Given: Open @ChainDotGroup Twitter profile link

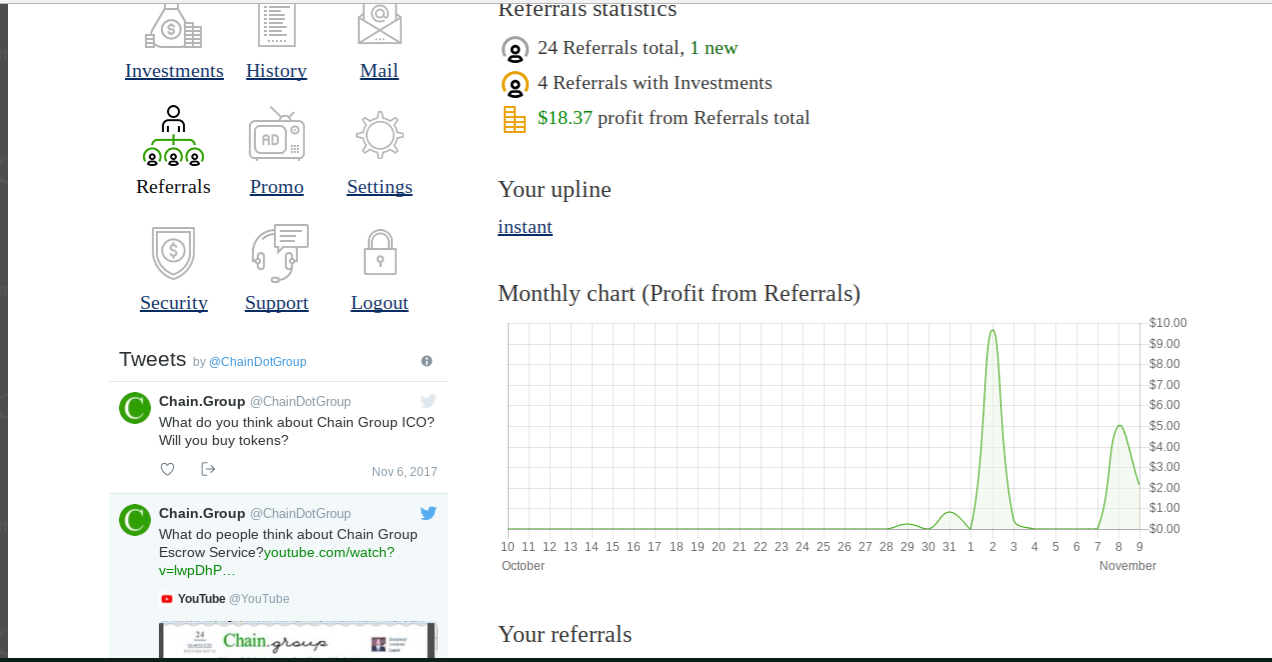Looking at the screenshot, I should [257, 362].
